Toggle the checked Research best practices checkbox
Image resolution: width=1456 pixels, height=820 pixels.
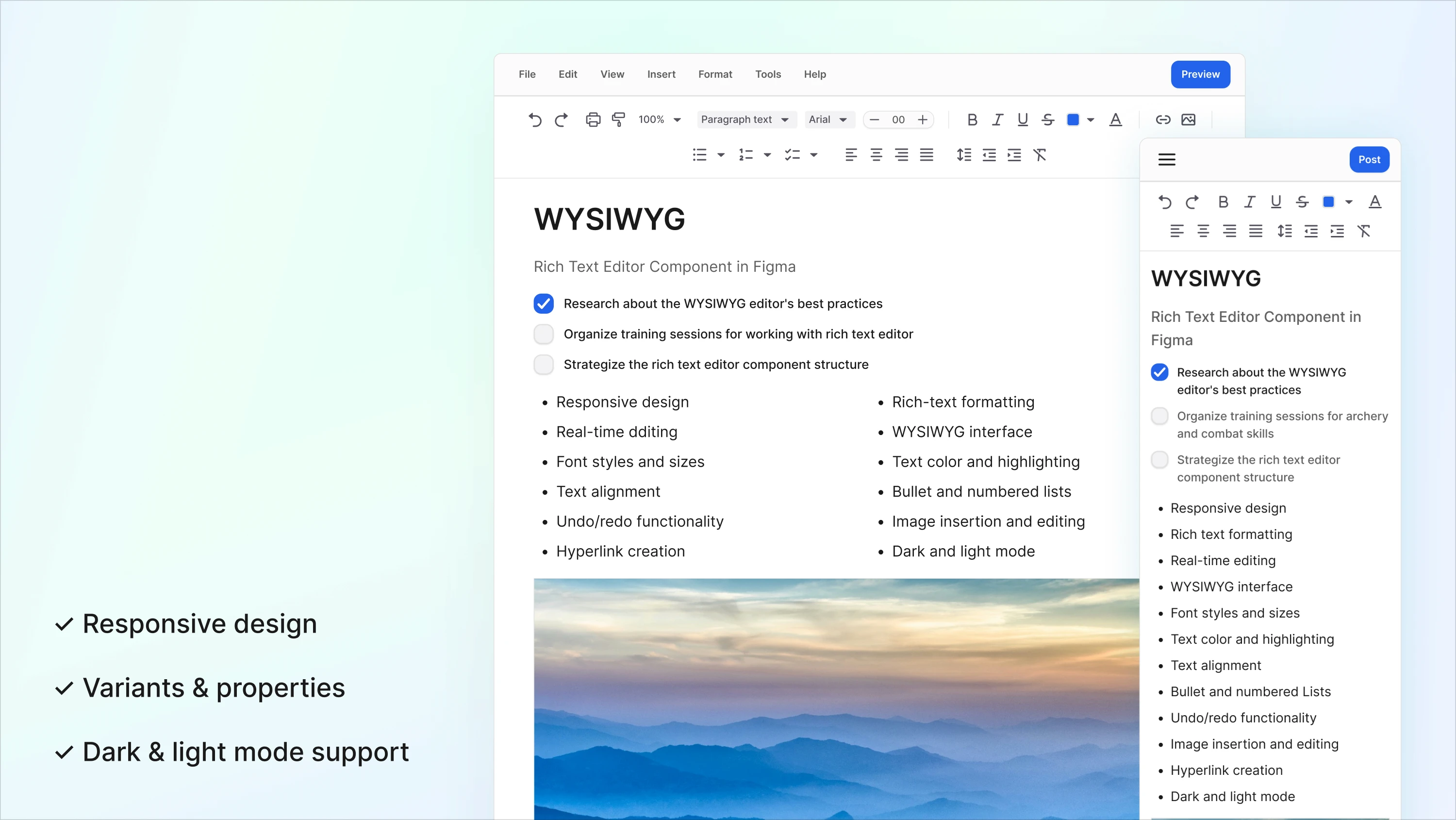[544, 304]
